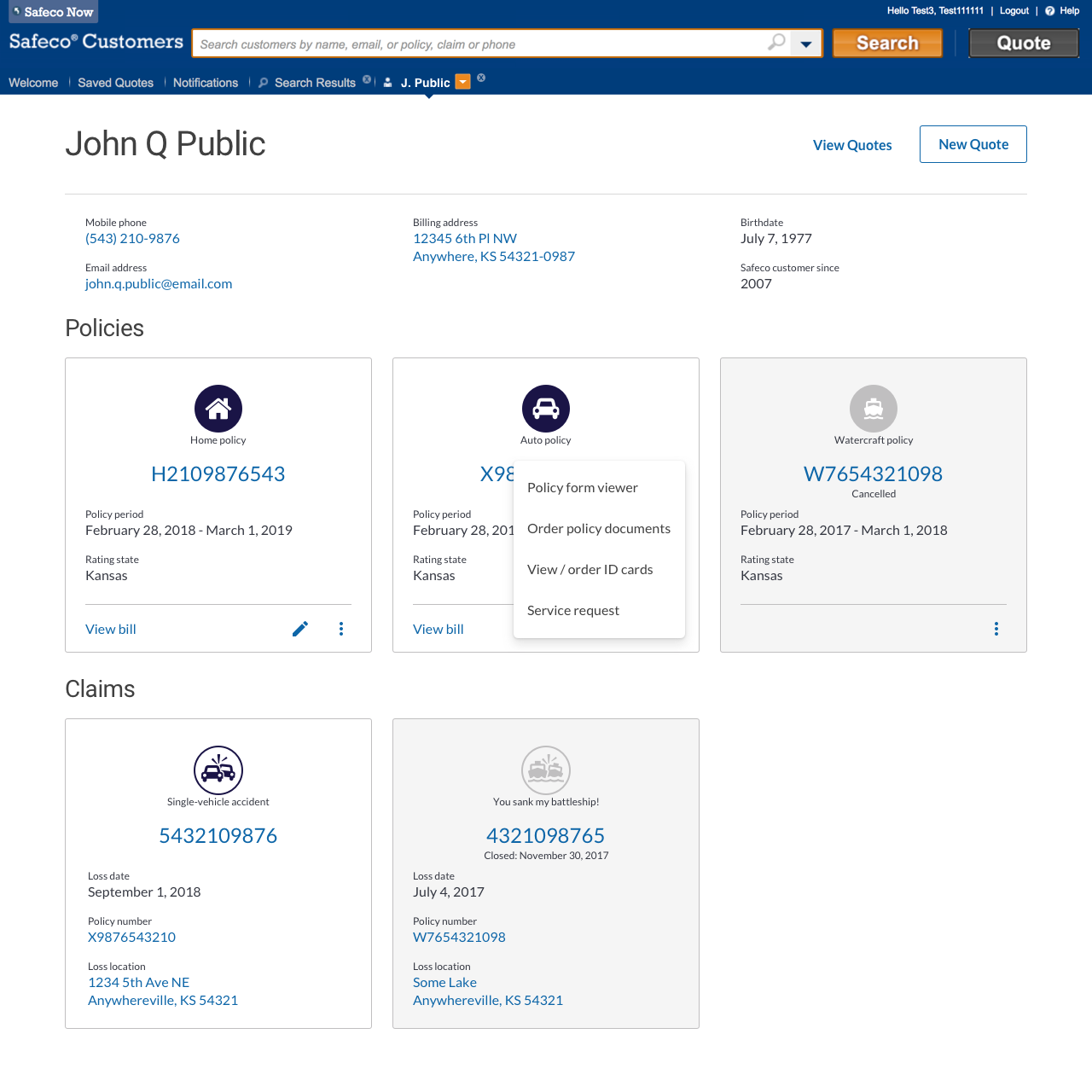This screenshot has width=1092, height=1092.
Task: Expand the search type dropdown arrow
Action: point(806,44)
